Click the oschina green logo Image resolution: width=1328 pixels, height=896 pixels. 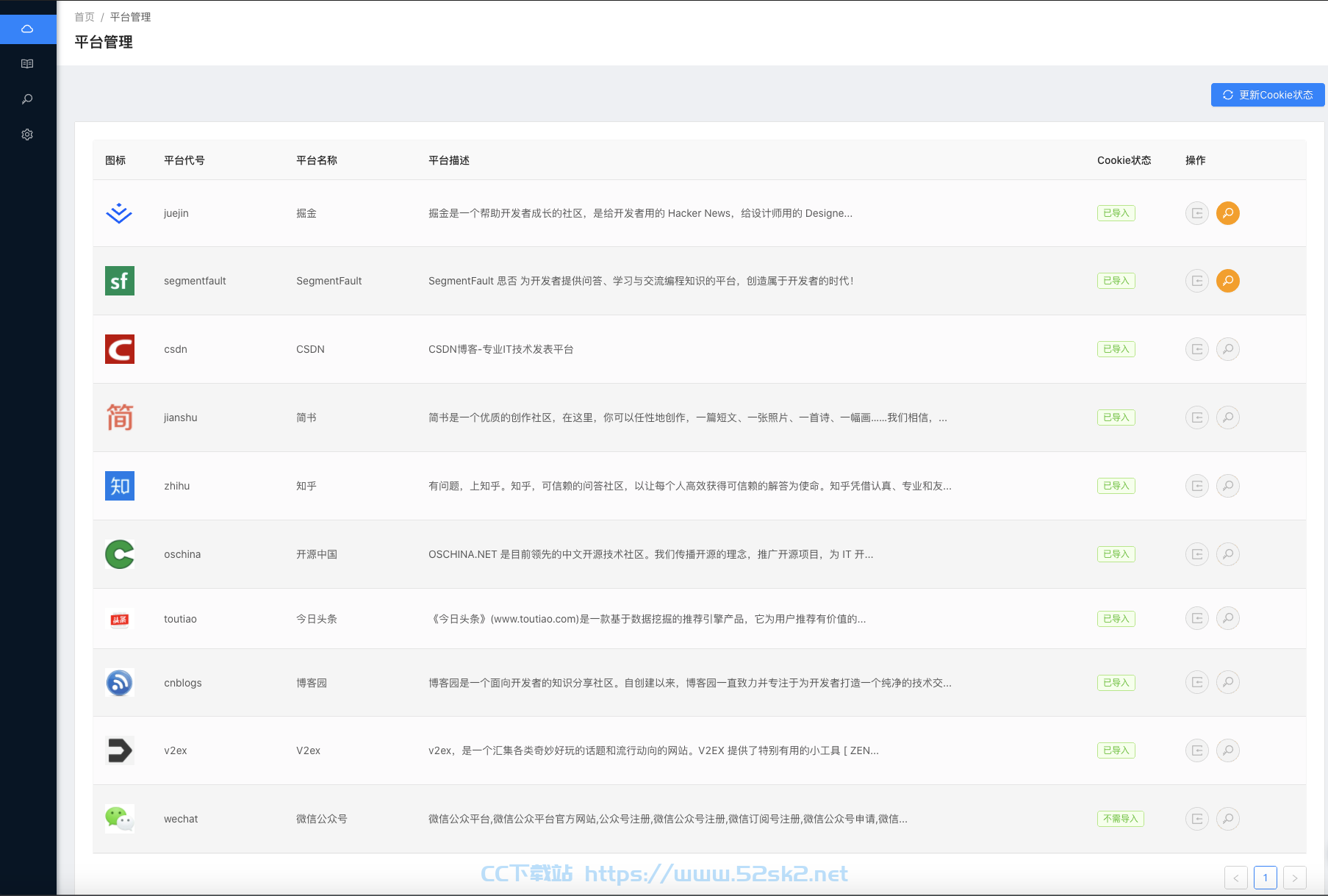click(x=120, y=554)
